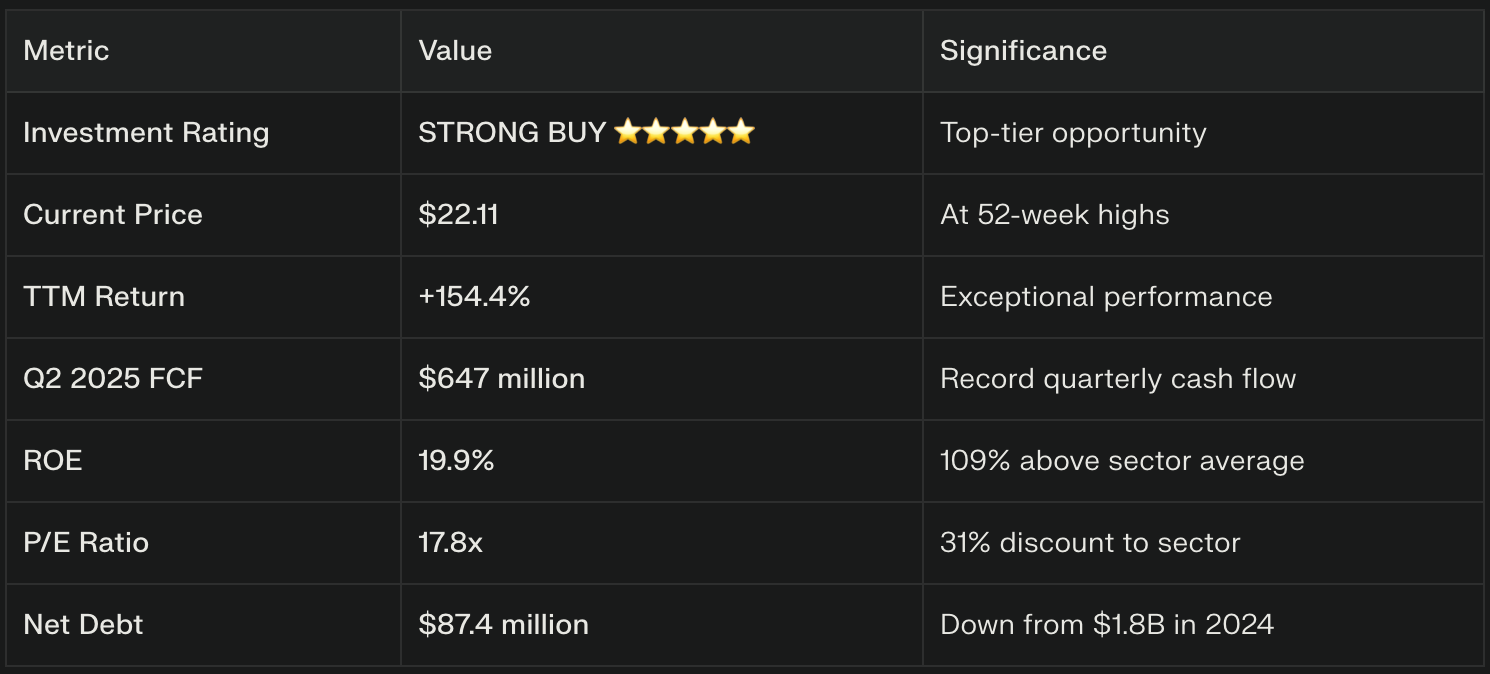Select Record quarterly cash flow text

point(1118,379)
